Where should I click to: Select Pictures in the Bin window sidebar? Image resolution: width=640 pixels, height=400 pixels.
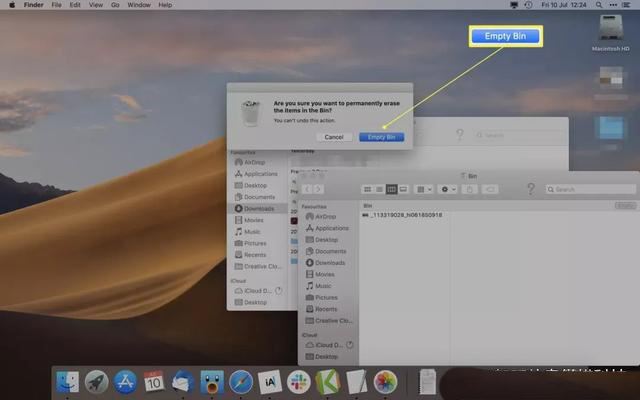point(326,297)
